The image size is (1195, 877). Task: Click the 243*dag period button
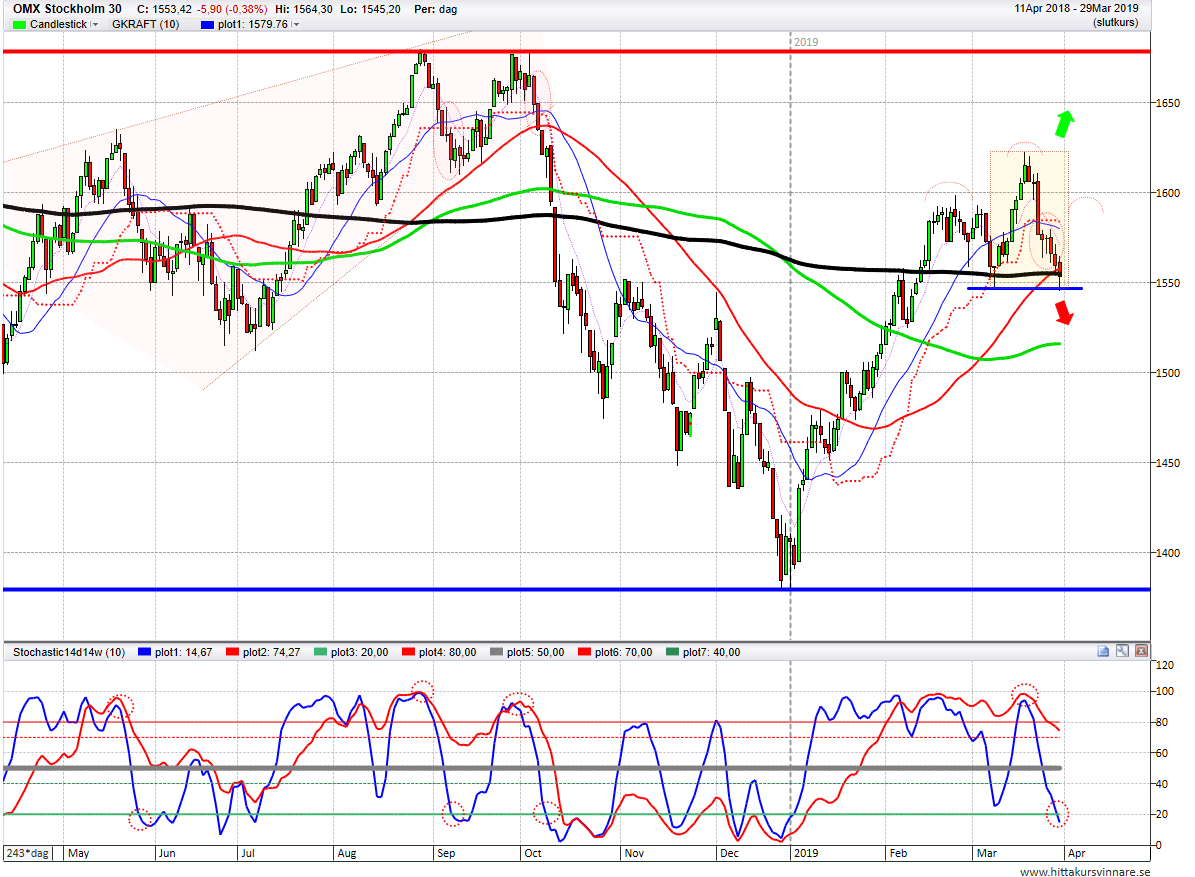27,853
